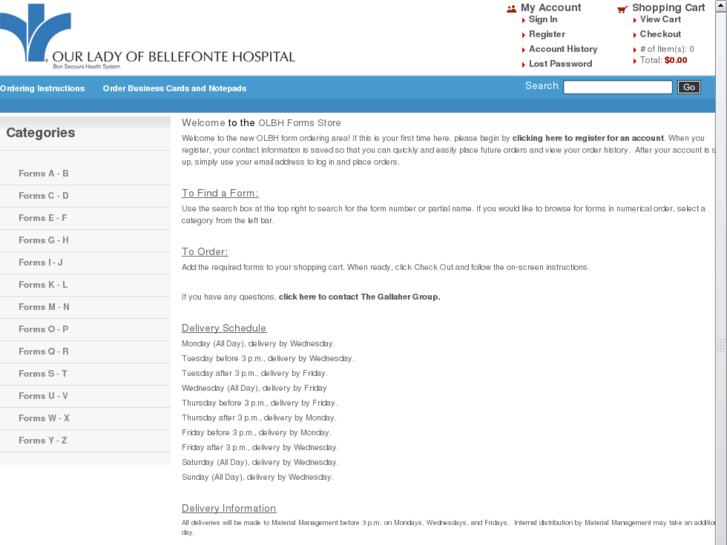The height and width of the screenshot is (545, 727).
Task: Select Forms O - P category
Action: (44, 329)
